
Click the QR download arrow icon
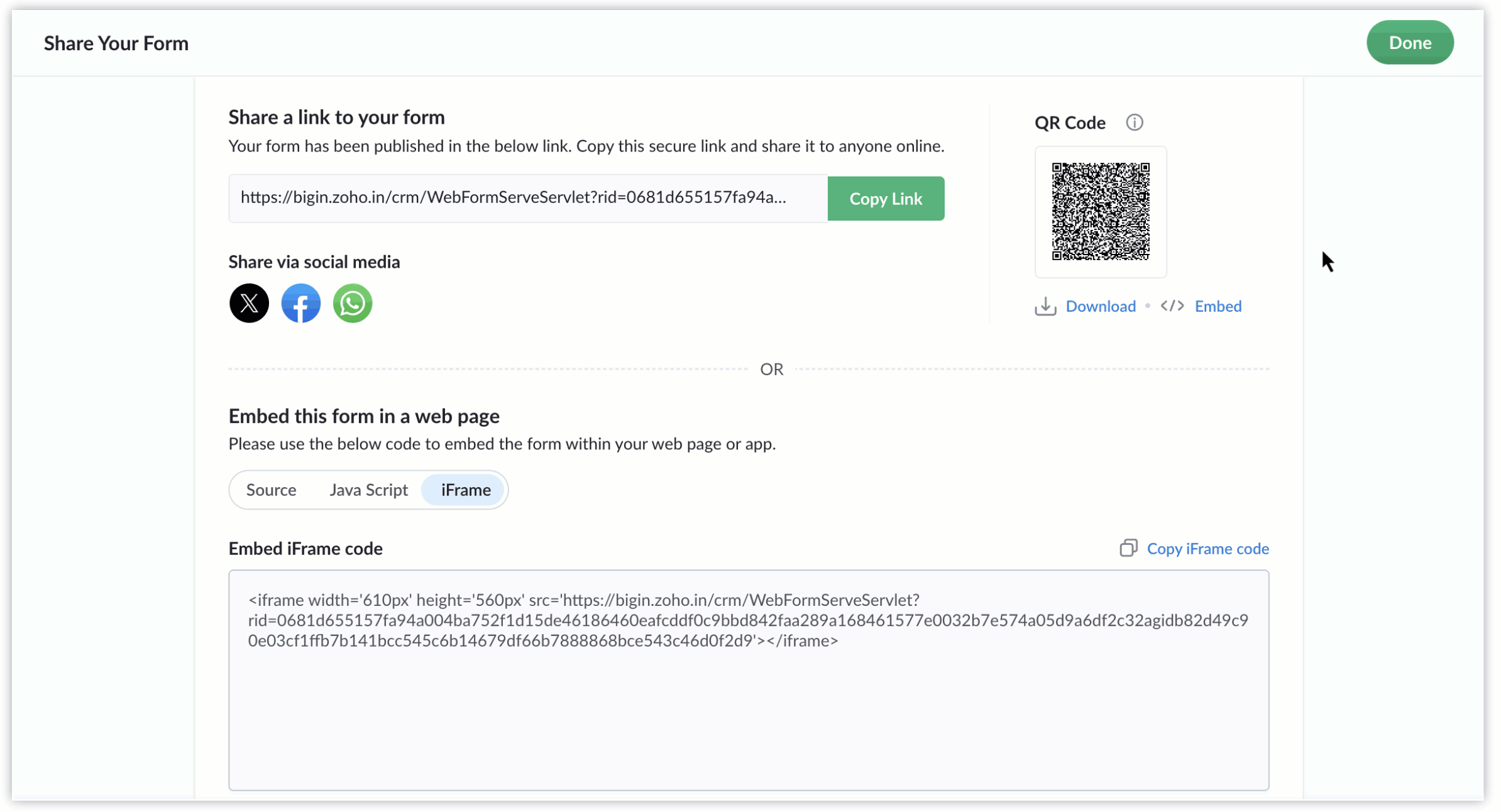[1045, 307]
